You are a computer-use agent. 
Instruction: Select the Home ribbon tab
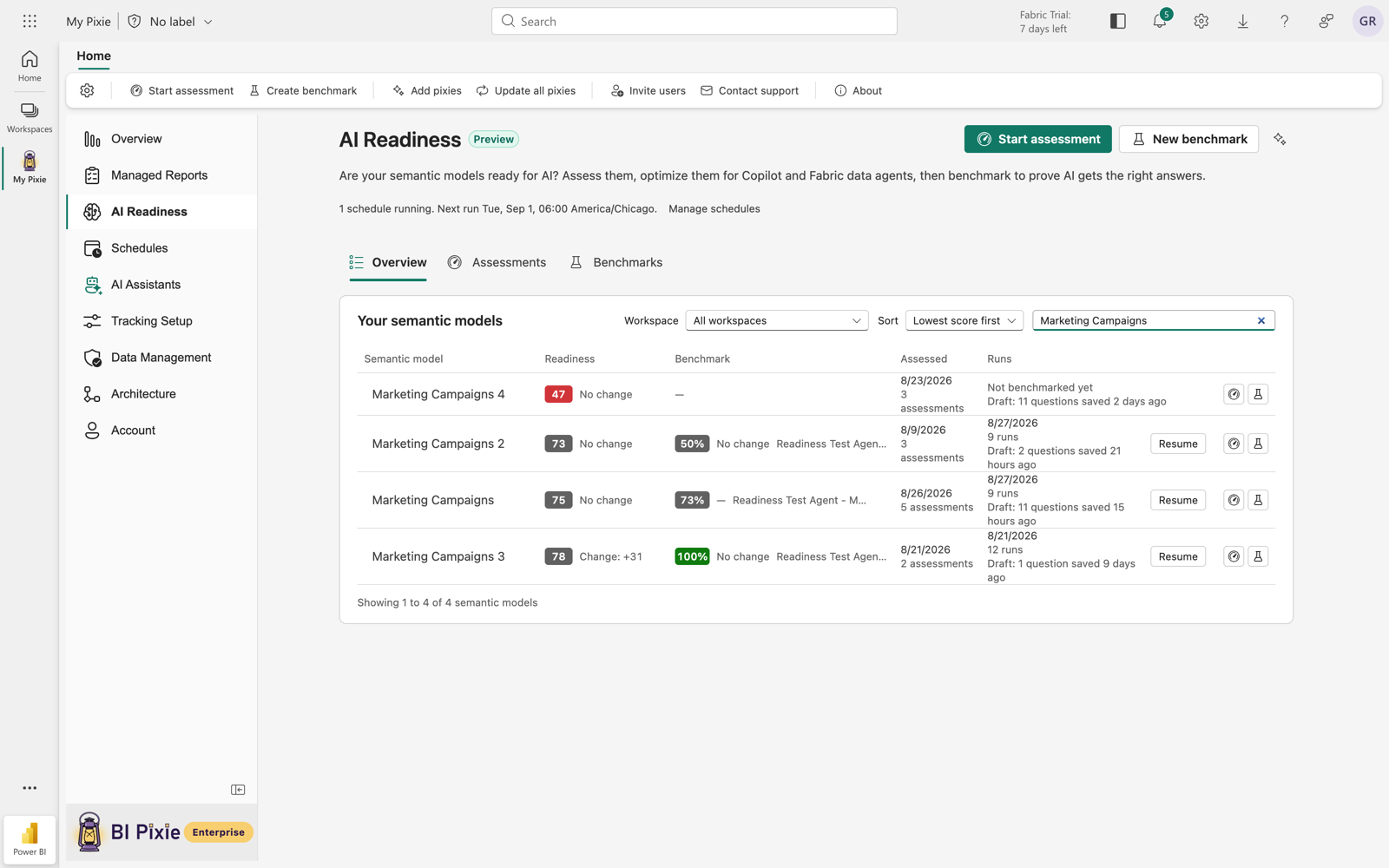point(94,56)
